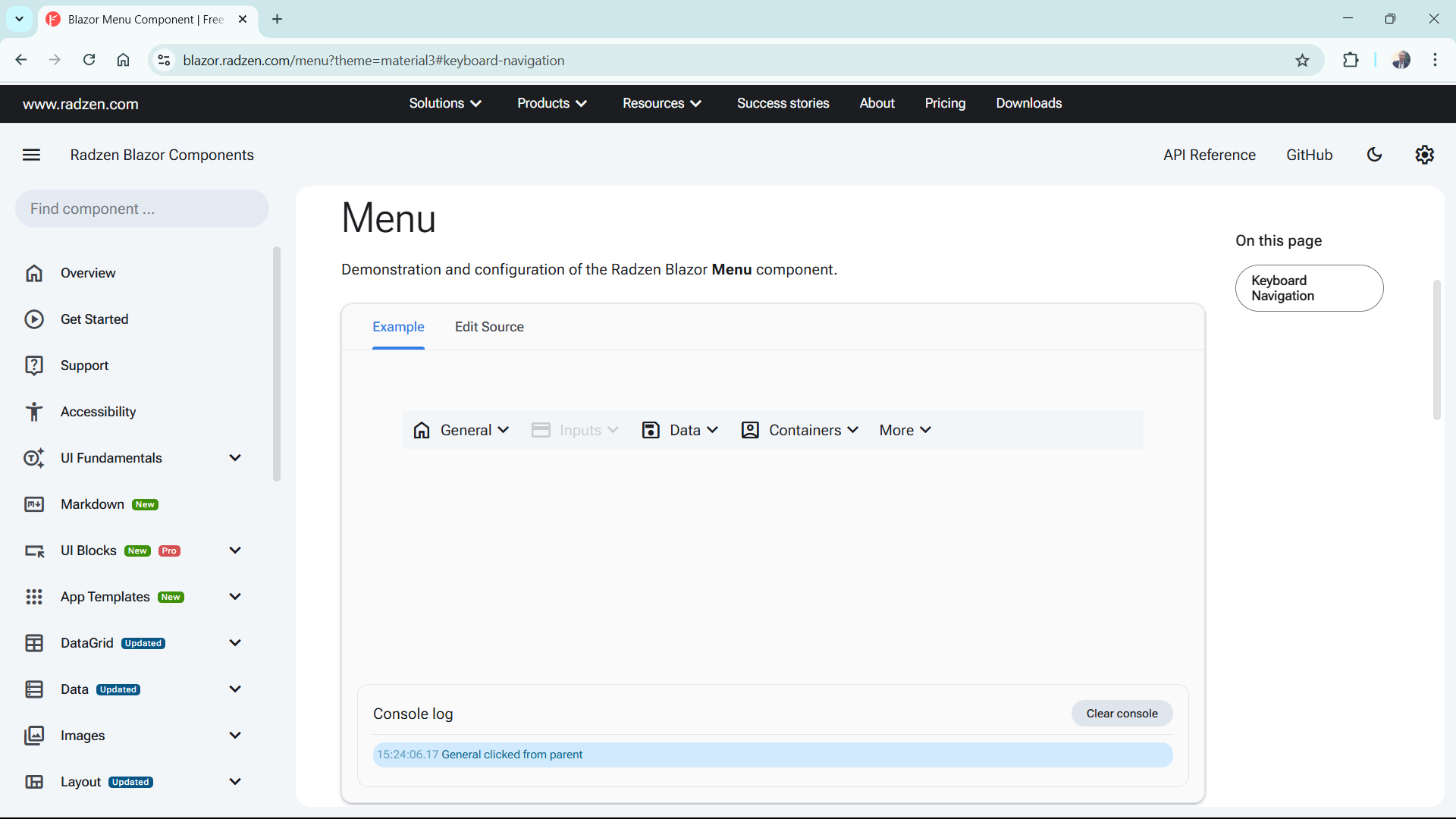
Task: Click the Overview home icon in sidebar
Action: point(34,273)
